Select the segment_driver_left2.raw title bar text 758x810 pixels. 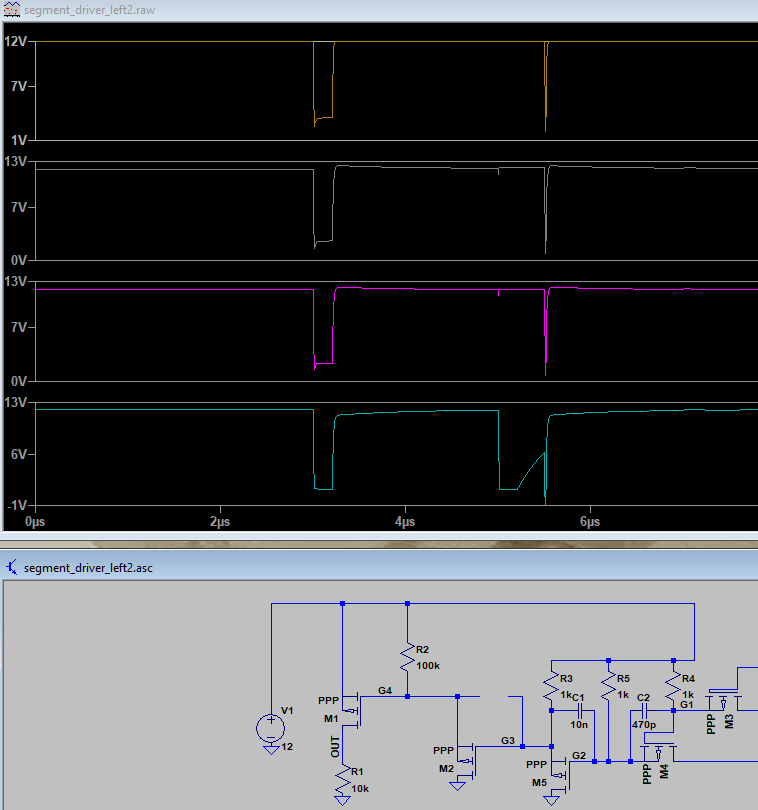(x=89, y=10)
